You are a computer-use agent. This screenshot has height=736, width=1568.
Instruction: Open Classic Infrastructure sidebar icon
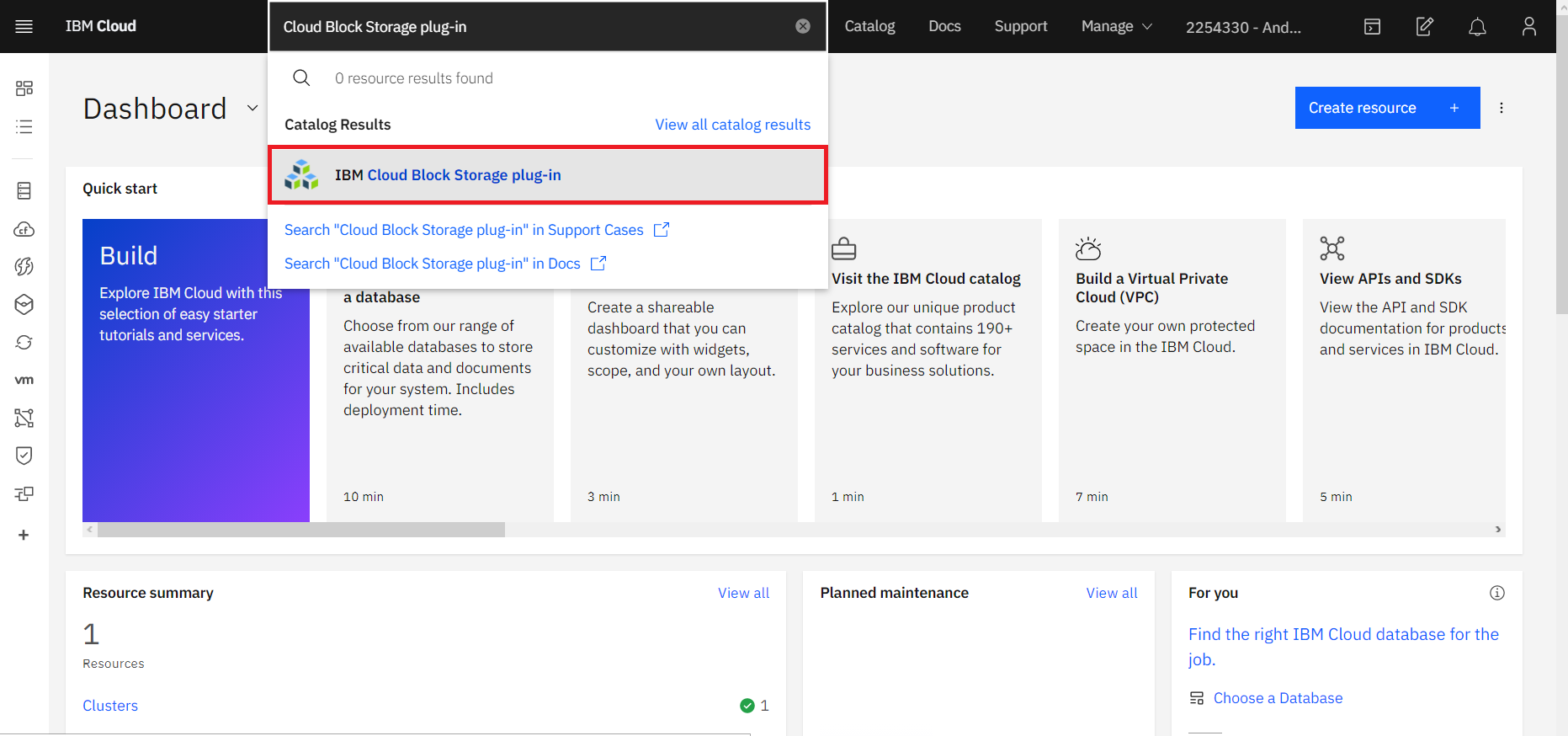tap(24, 191)
